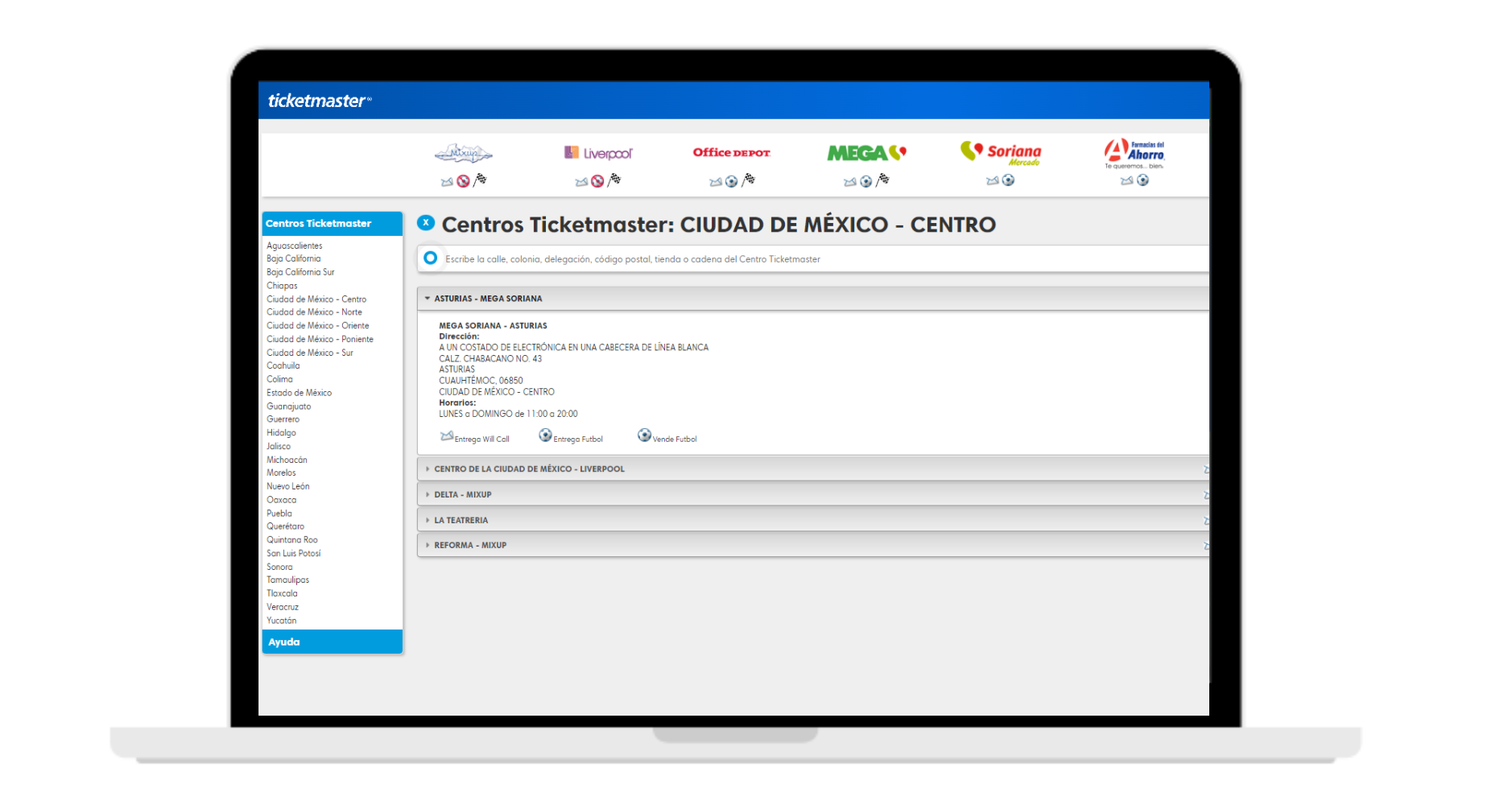Open the Liverpool store logo
The width and height of the screenshot is (1512, 805).
598,153
